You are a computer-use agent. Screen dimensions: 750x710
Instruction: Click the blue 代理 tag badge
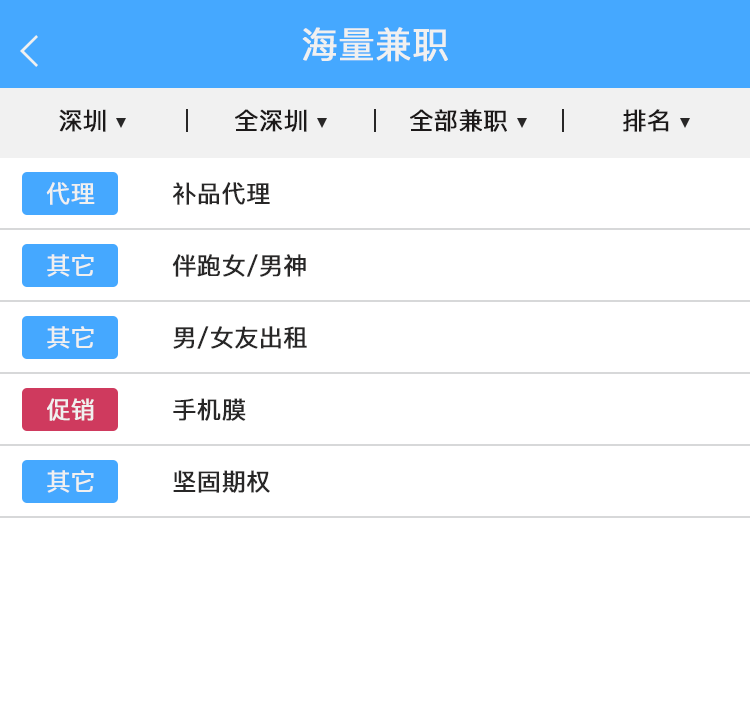(x=70, y=194)
